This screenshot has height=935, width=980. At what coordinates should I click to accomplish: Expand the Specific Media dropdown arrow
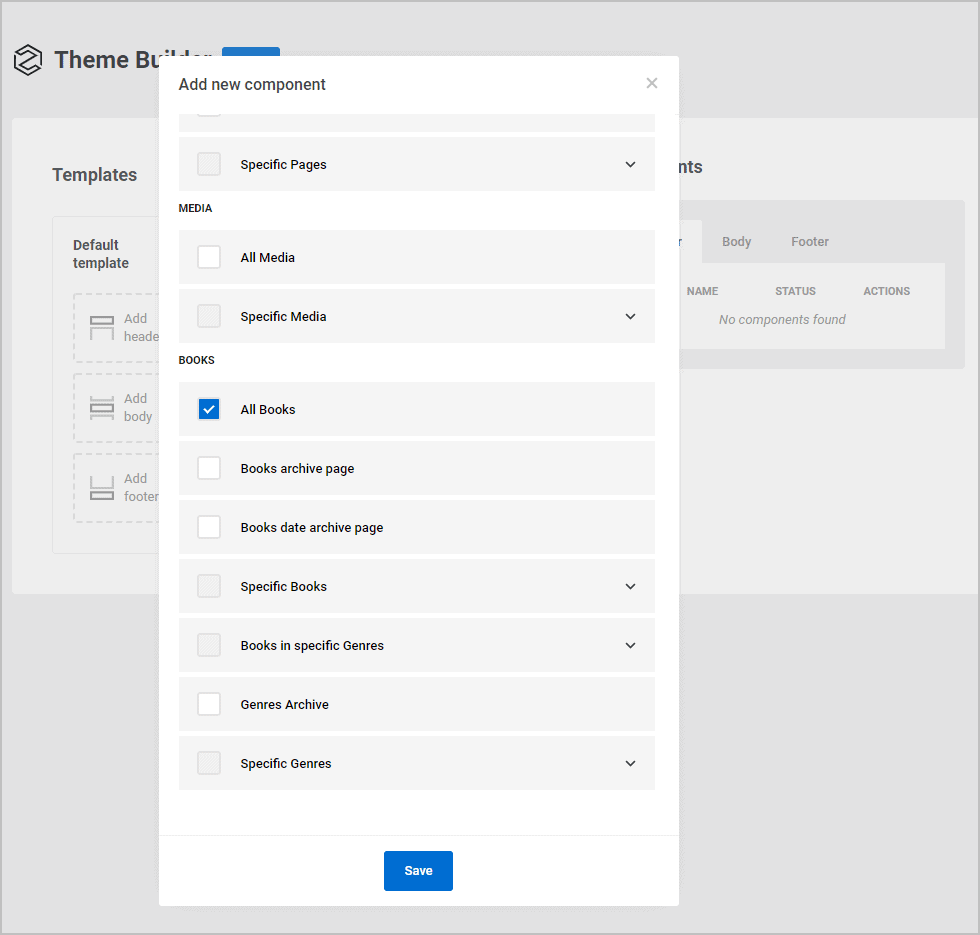(x=630, y=316)
